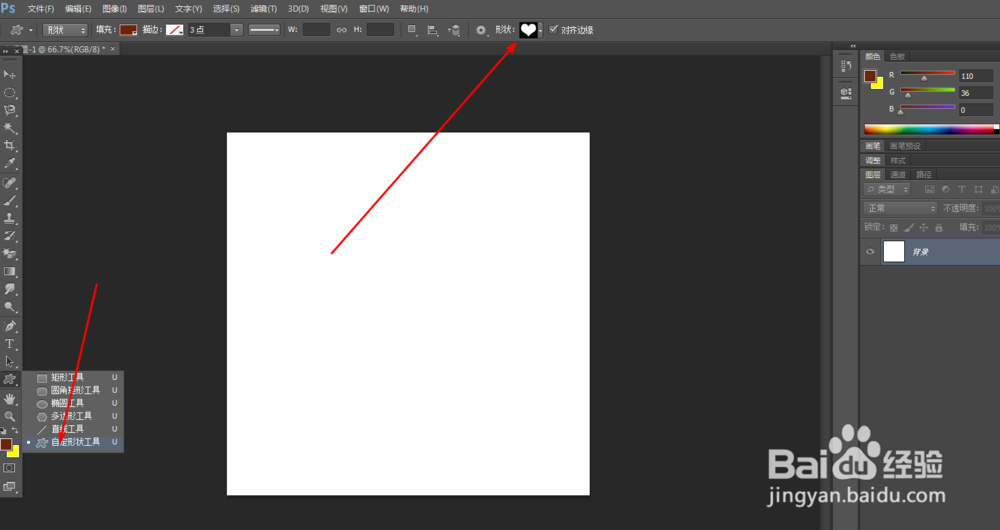Open the 滤镜(T) menu
This screenshot has width=1000, height=530.
pos(263,9)
